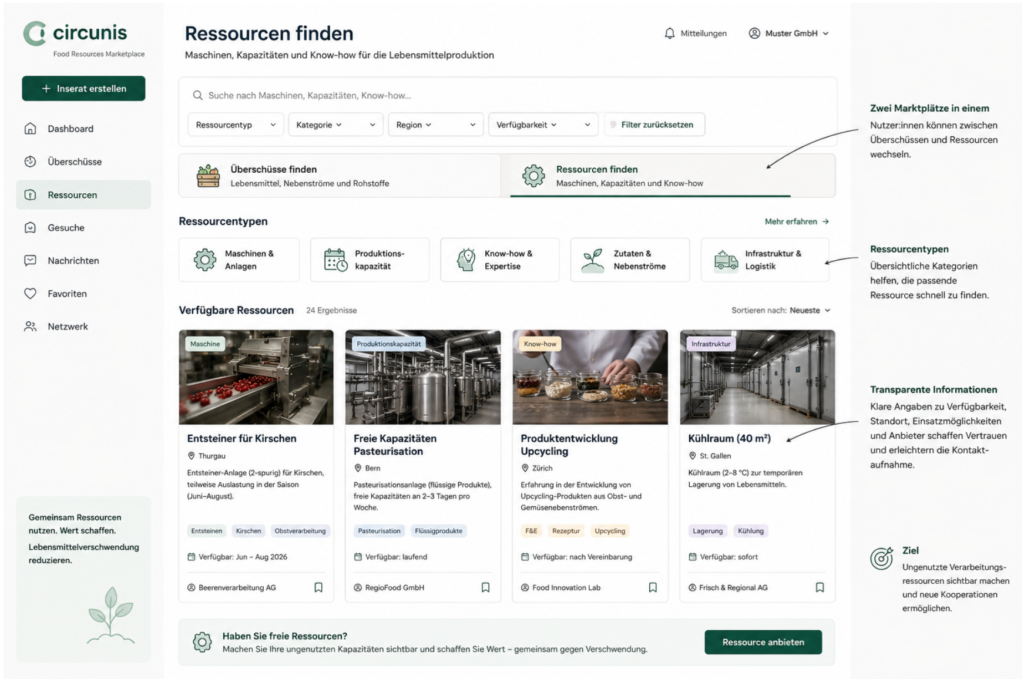Screen dimensions: 1024x679
Task: Click the calendar icon for Produktionskapazität
Action: (336, 260)
